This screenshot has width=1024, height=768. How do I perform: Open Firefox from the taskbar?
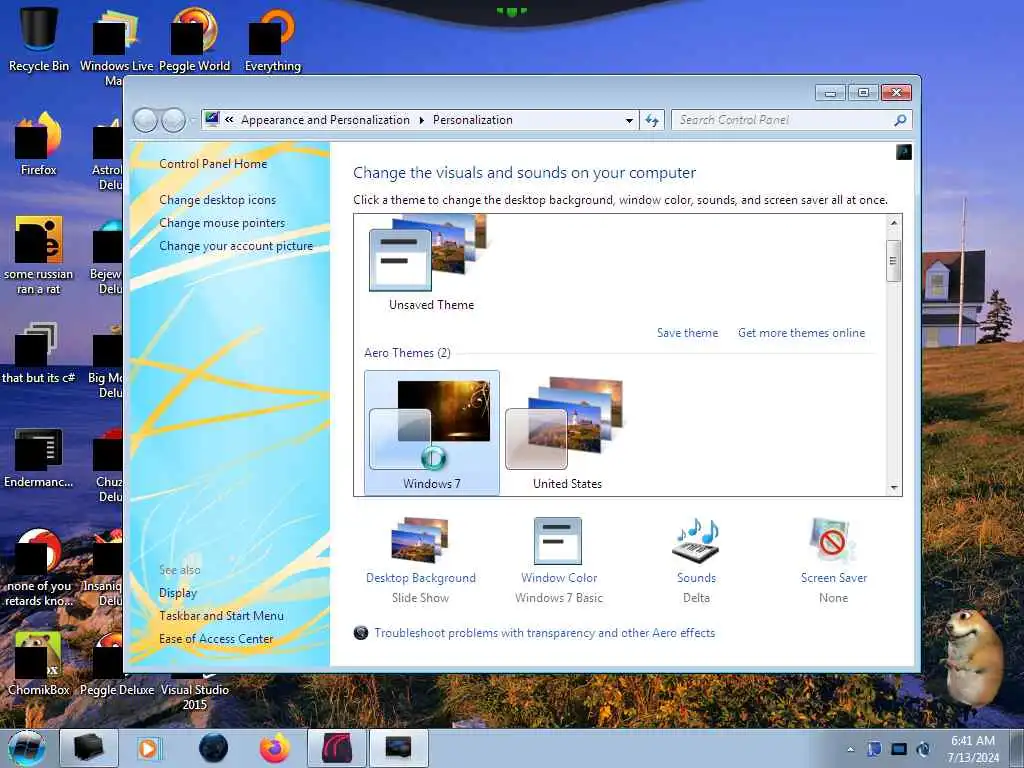pyautogui.click(x=275, y=748)
